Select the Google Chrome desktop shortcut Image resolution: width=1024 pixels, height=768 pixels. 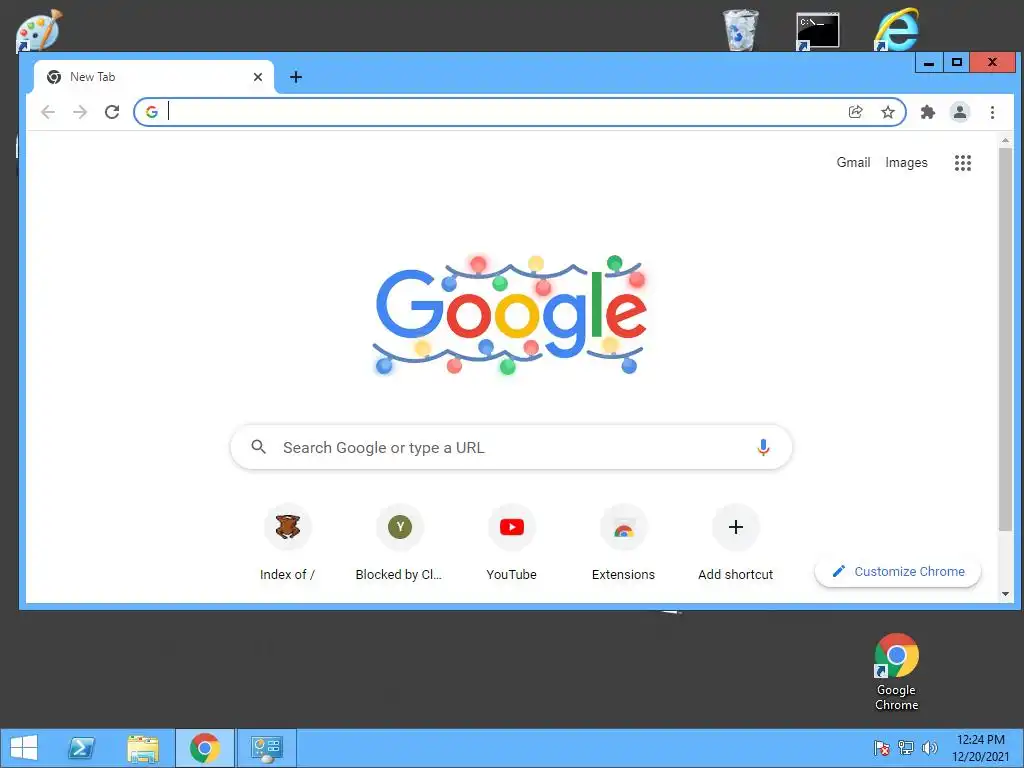pos(896,672)
